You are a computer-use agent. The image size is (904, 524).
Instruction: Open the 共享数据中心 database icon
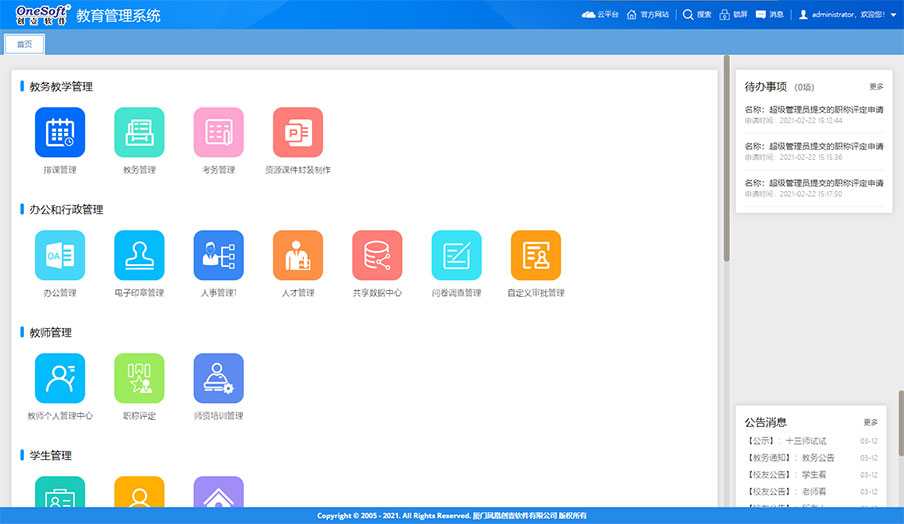pyautogui.click(x=377, y=256)
